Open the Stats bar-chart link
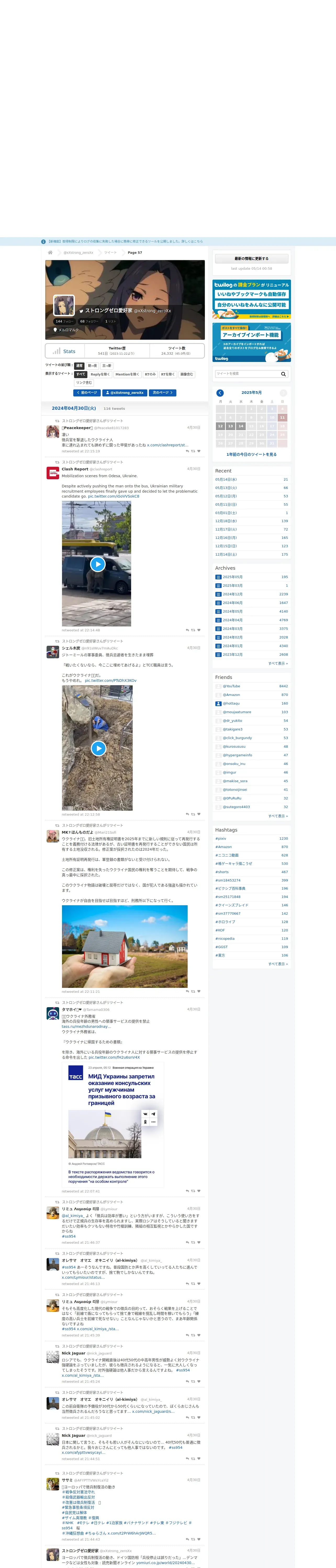This screenshot has height=1568, width=336. tap(65, 351)
